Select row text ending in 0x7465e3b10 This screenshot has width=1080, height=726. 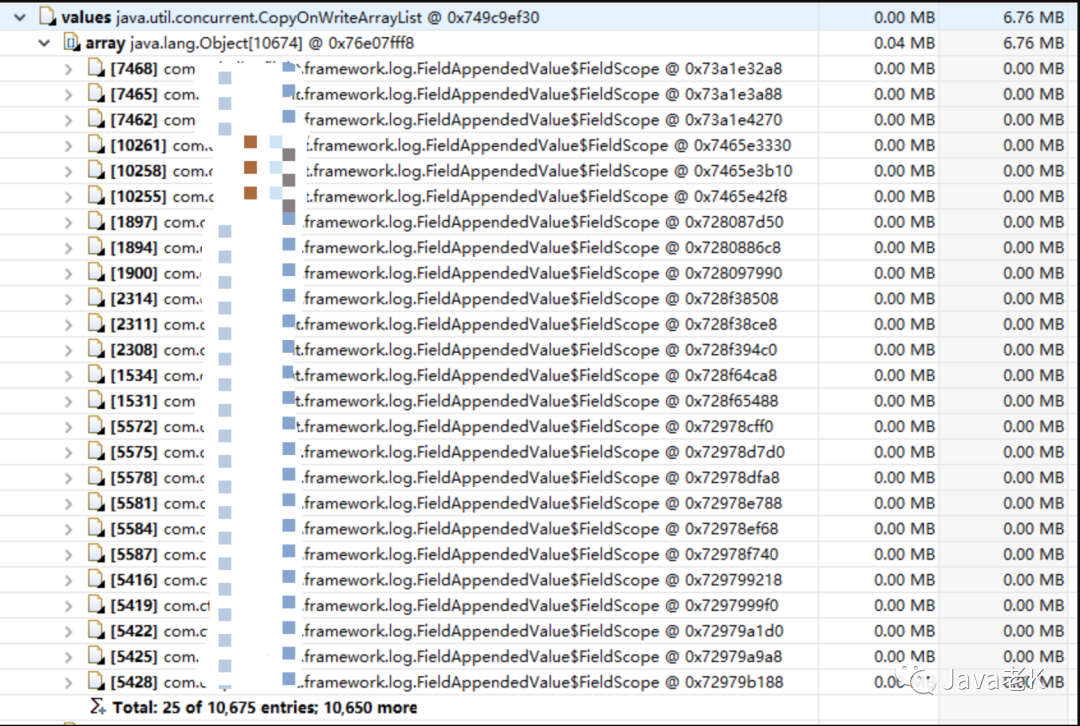point(451,171)
